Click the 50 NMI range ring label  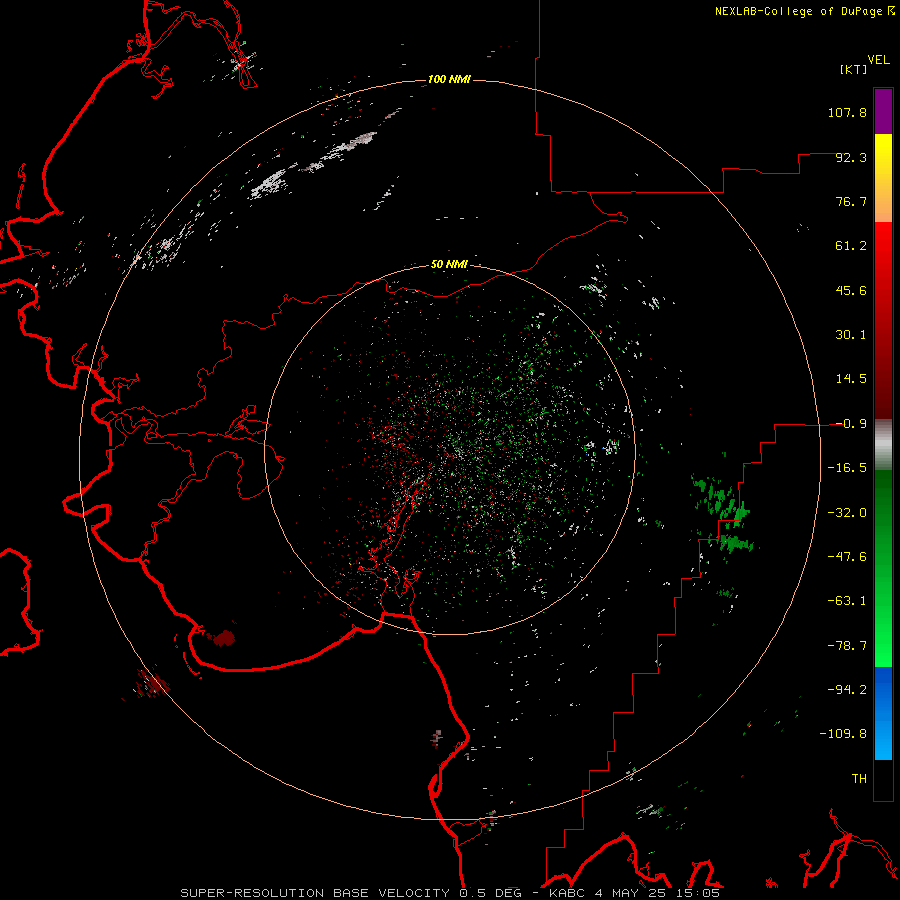(x=449, y=264)
